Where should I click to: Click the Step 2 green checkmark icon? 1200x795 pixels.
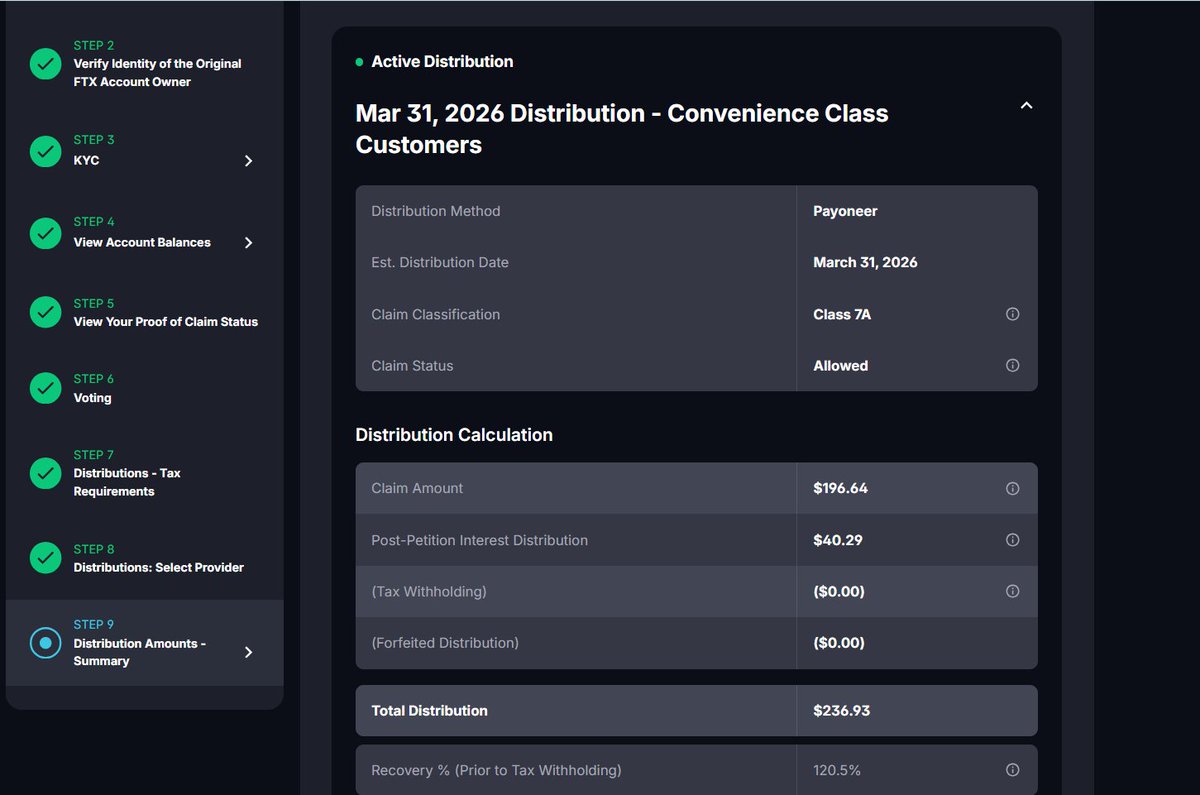click(46, 64)
